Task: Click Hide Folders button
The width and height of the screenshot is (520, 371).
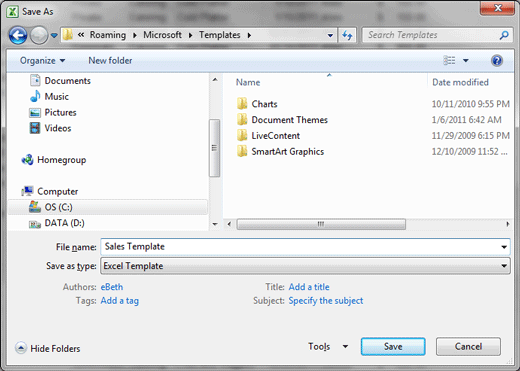Action: click(x=48, y=348)
